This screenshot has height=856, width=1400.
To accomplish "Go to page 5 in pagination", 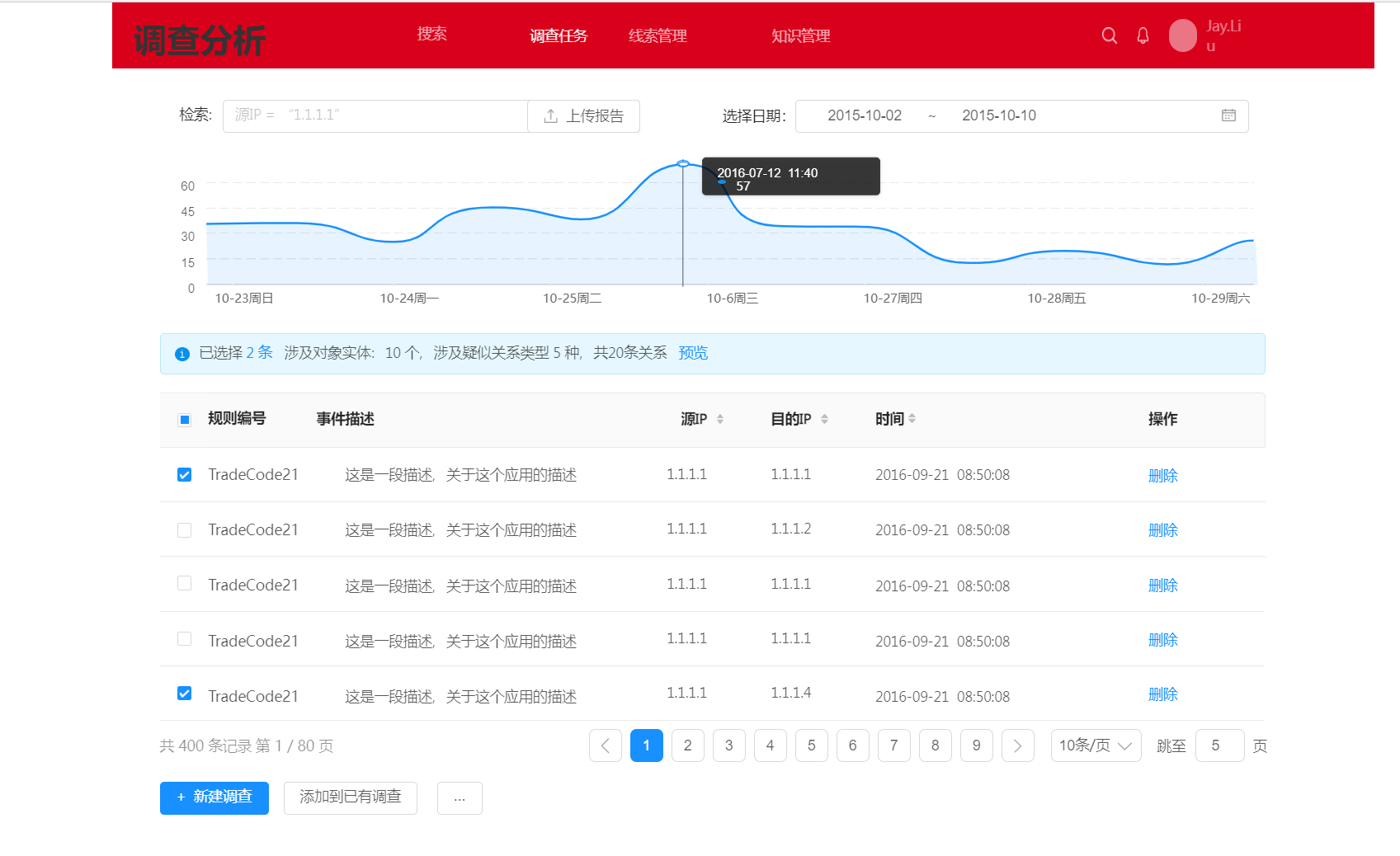I will click(x=812, y=745).
